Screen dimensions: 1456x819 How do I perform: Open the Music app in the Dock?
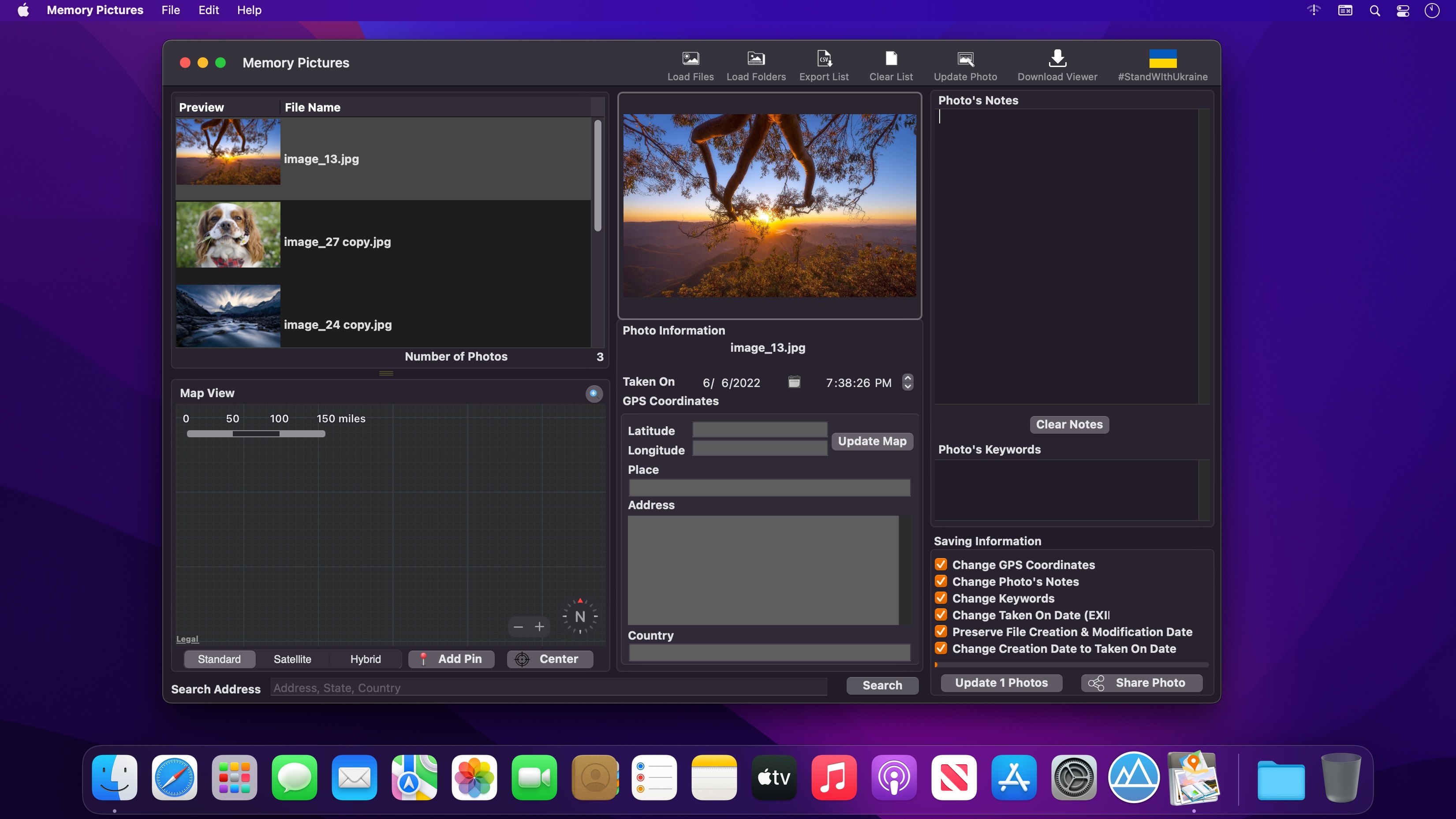[834, 778]
